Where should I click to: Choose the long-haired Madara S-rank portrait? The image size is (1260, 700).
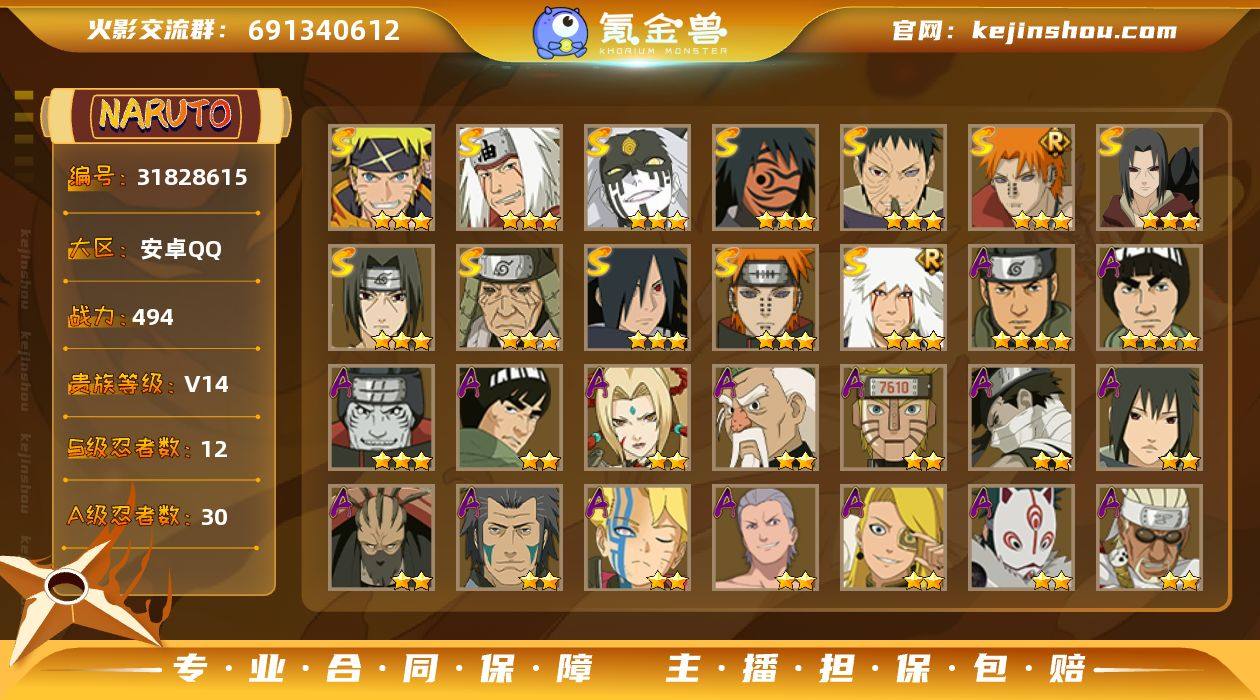coord(638,298)
